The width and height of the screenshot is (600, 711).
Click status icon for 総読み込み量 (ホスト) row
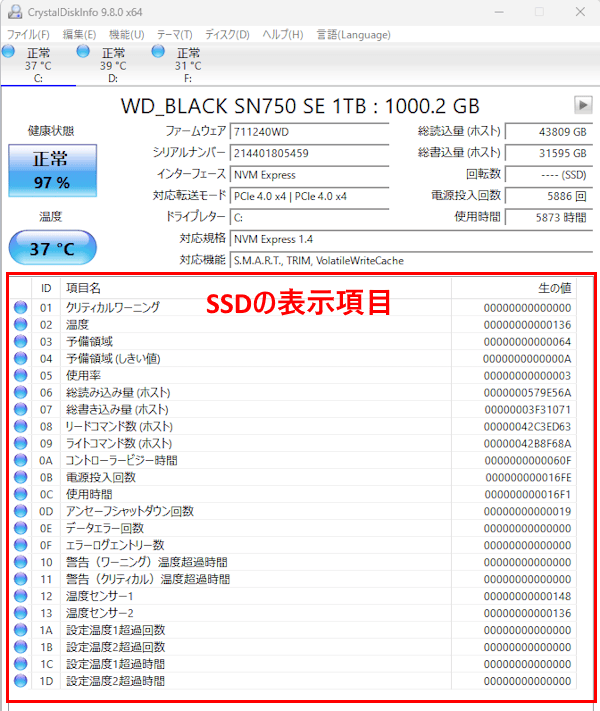coord(20,392)
